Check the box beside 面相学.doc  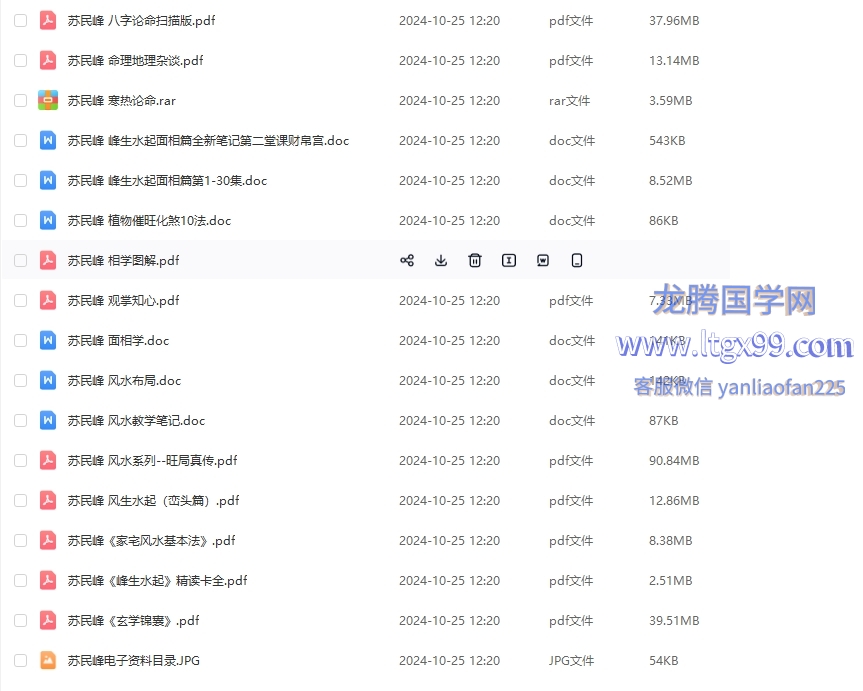[x=20, y=340]
